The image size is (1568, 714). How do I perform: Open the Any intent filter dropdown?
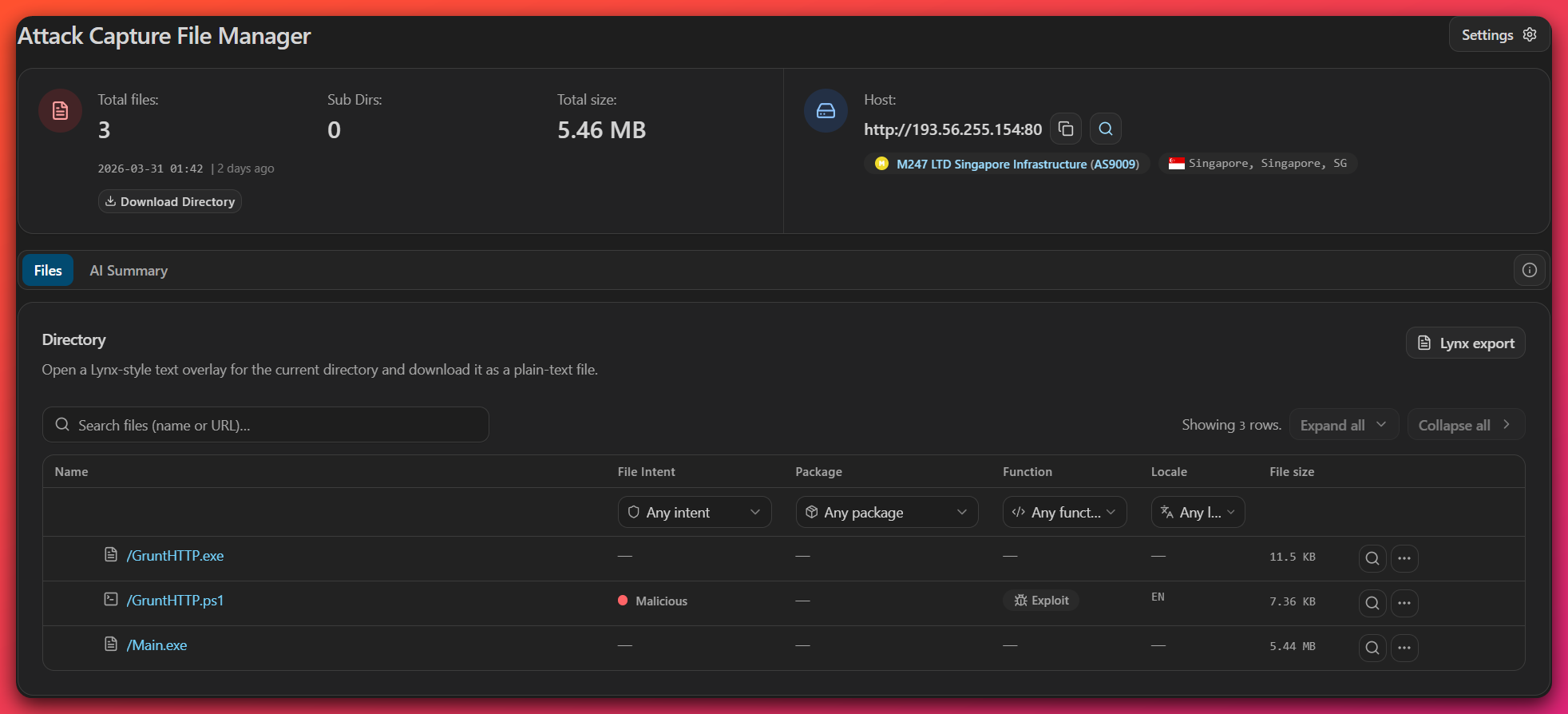[x=694, y=512]
